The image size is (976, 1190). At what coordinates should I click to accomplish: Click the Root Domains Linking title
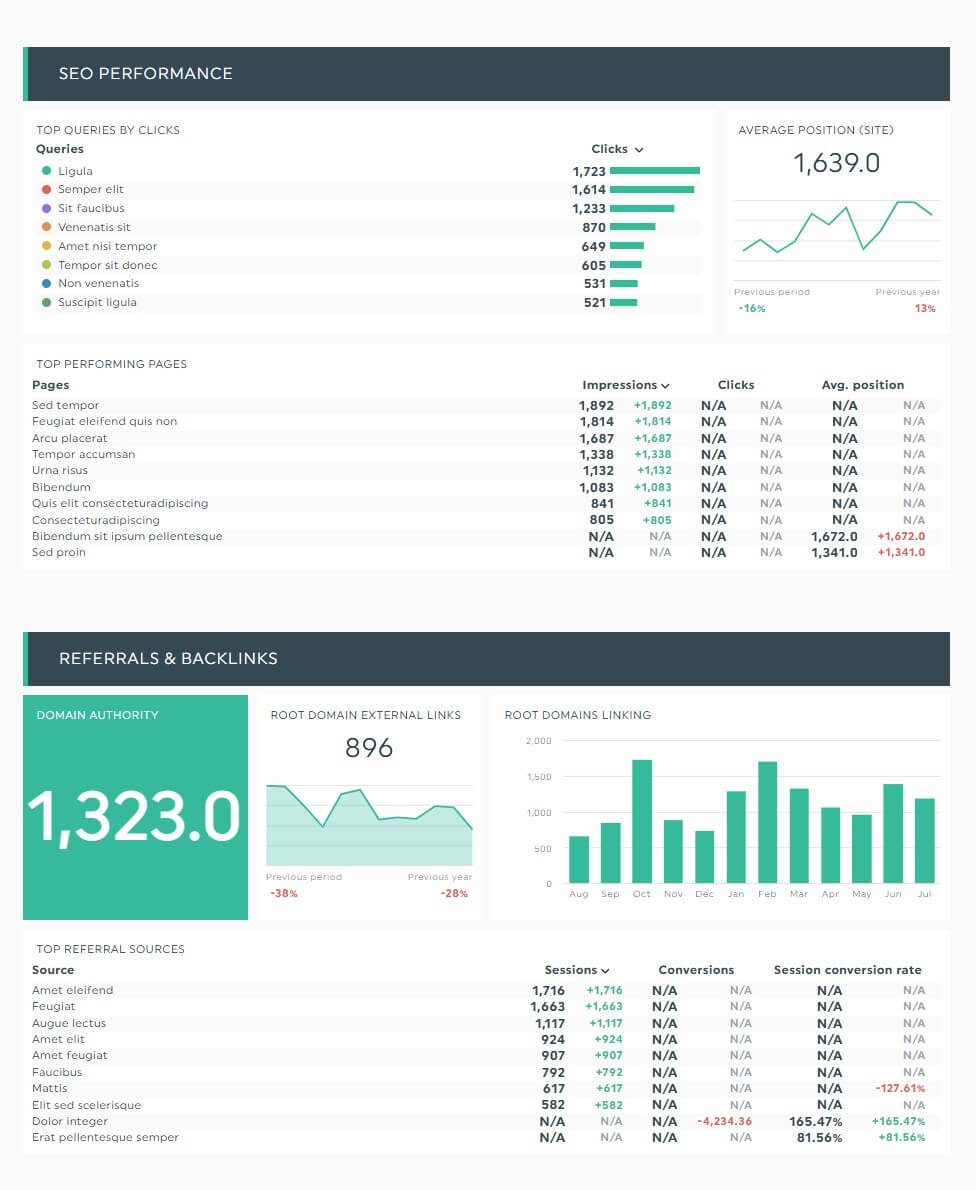tap(578, 715)
